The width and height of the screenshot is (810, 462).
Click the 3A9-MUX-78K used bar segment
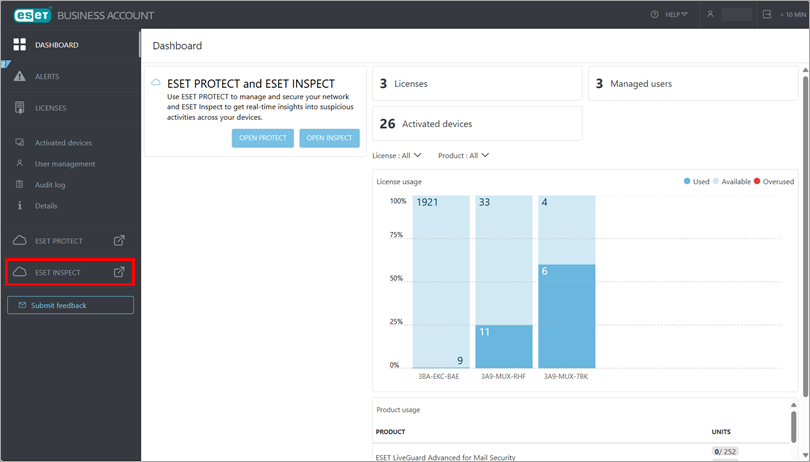pyautogui.click(x=567, y=315)
